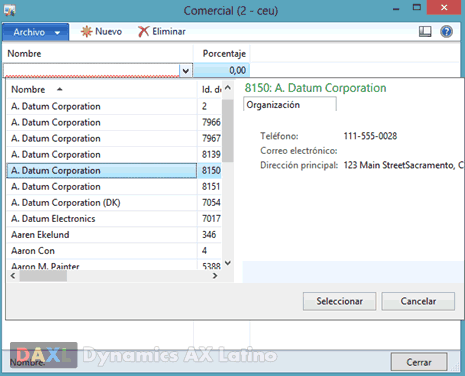The image size is (465, 376).
Task: Click the Cancelar button
Action: (418, 301)
